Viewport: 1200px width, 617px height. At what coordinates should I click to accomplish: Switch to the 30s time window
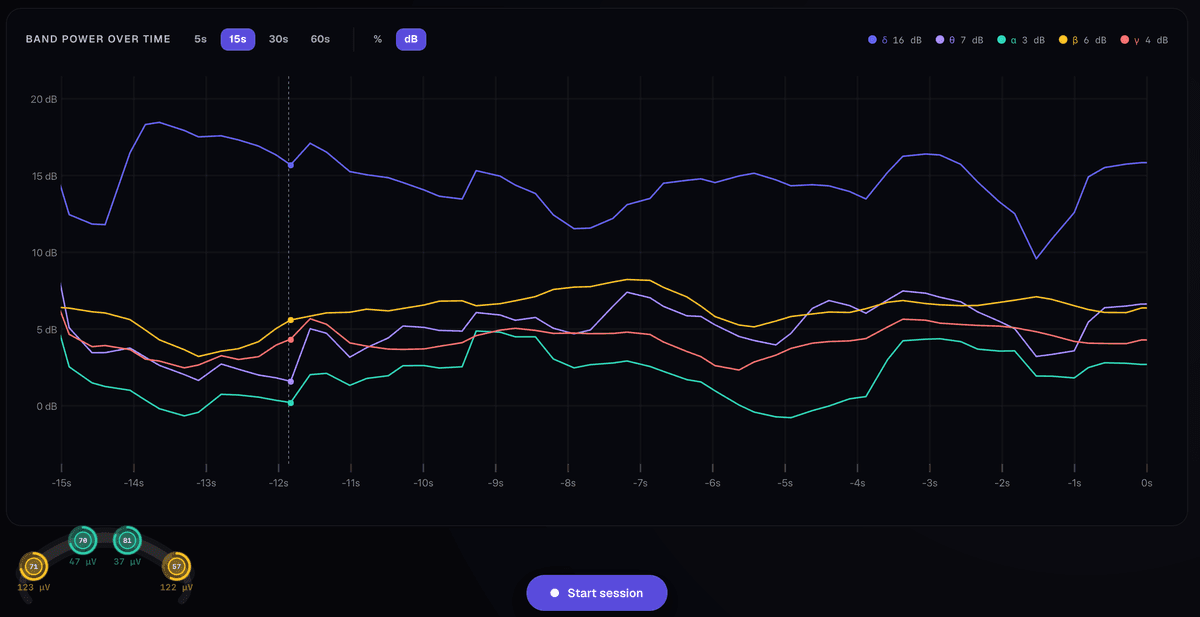pos(279,39)
